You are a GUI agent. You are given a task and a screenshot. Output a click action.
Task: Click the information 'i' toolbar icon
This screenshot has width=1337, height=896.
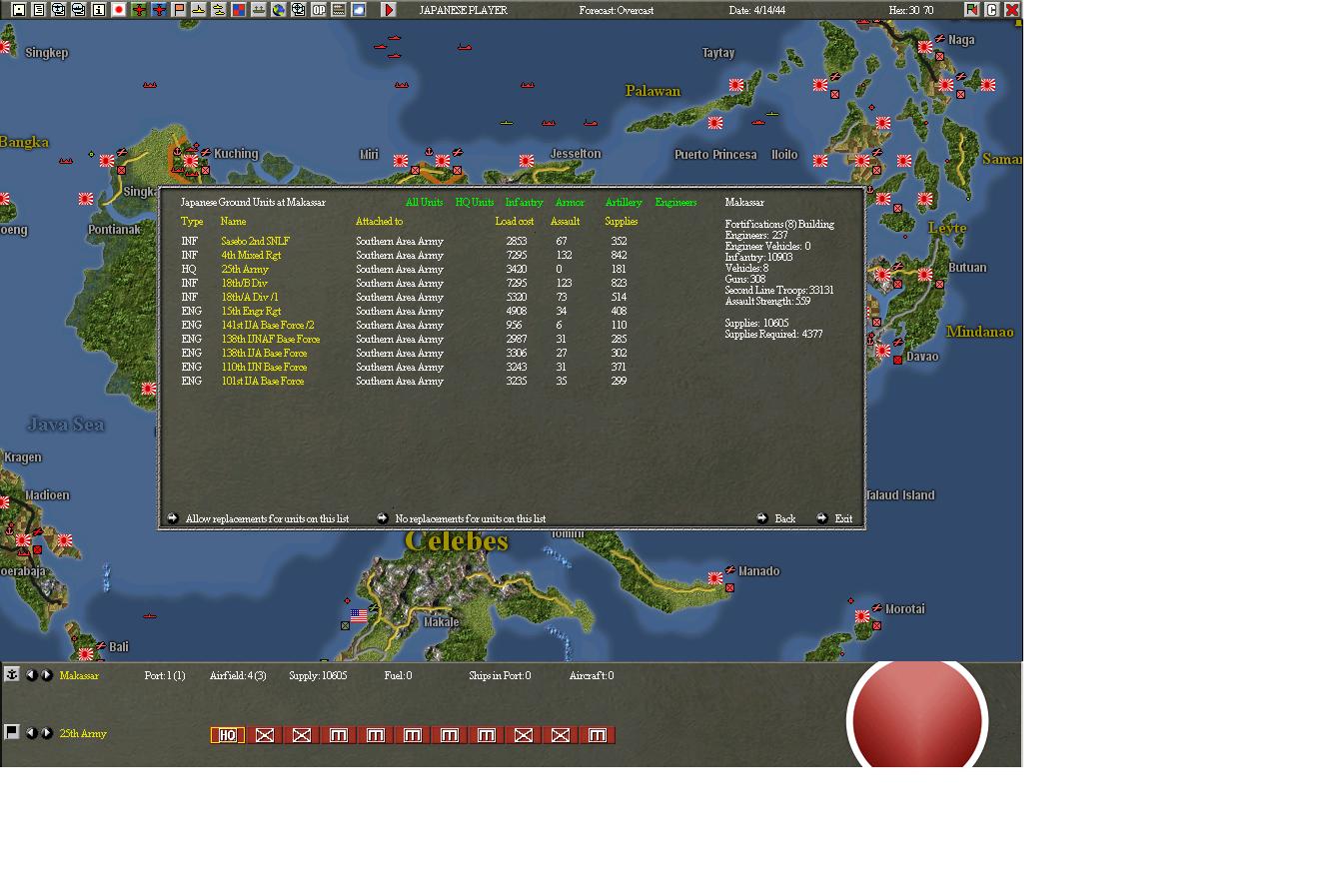pos(99,10)
